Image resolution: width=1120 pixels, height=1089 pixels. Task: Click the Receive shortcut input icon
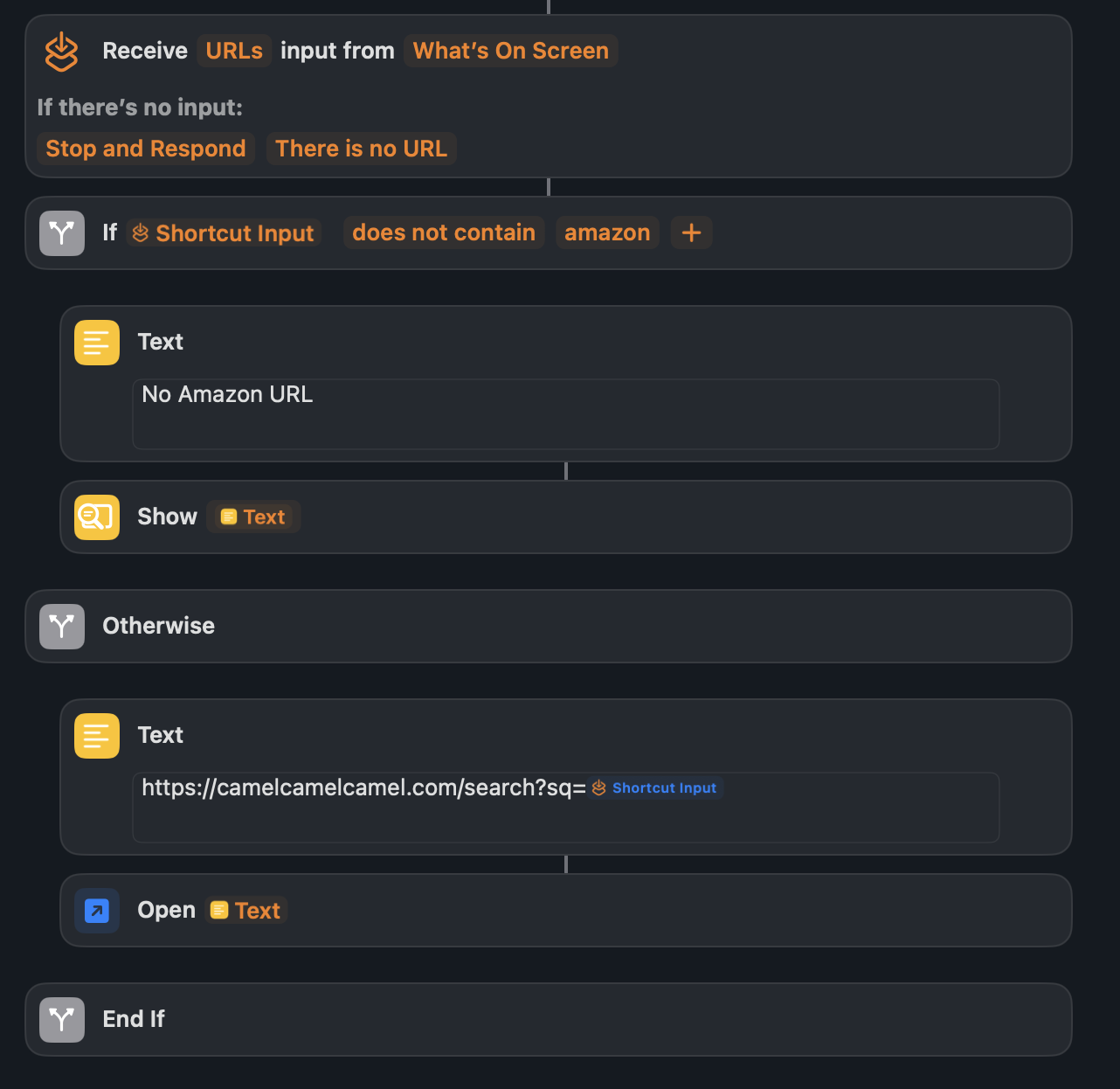[61, 52]
